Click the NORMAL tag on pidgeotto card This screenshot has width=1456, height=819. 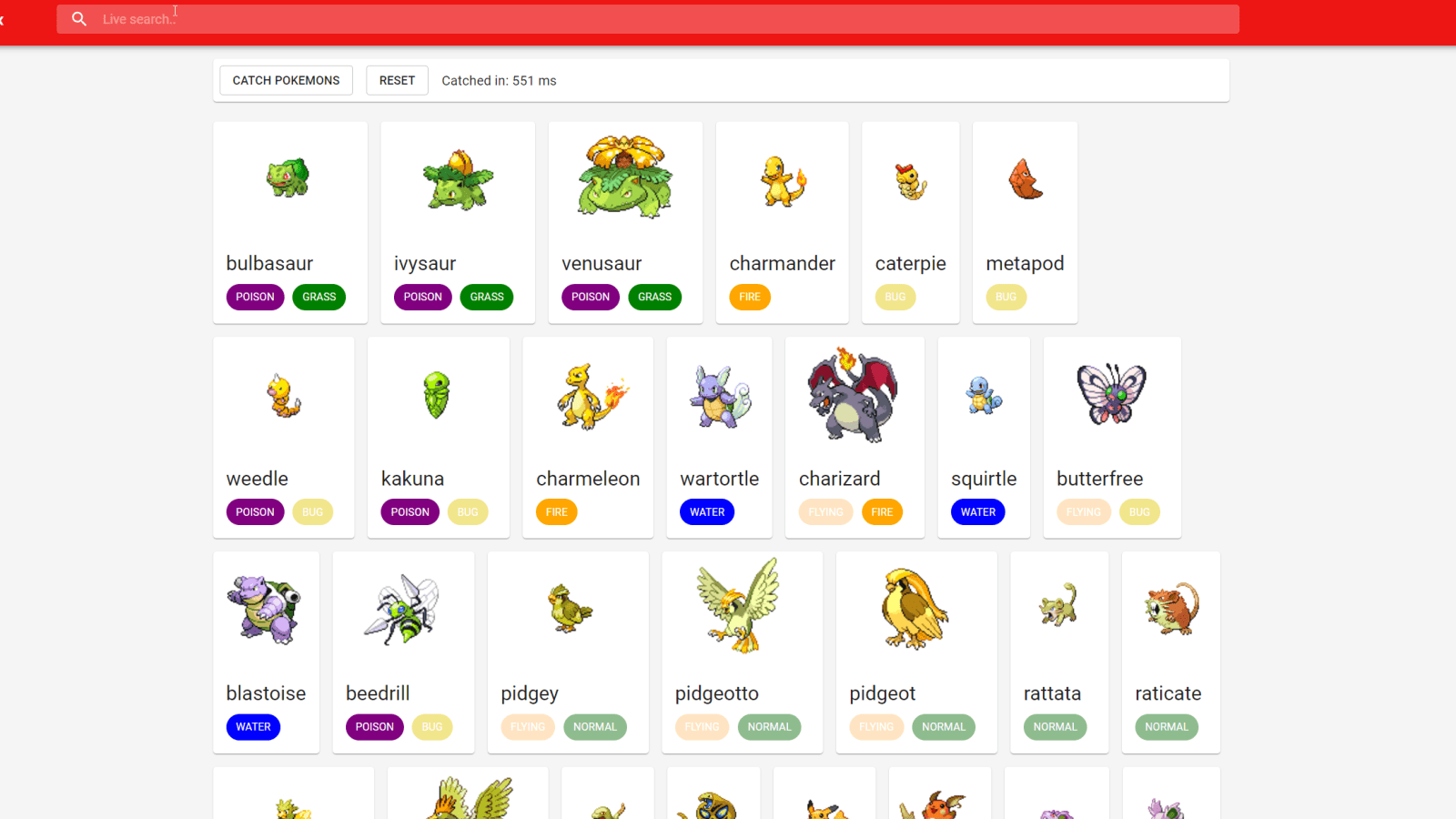770,727
